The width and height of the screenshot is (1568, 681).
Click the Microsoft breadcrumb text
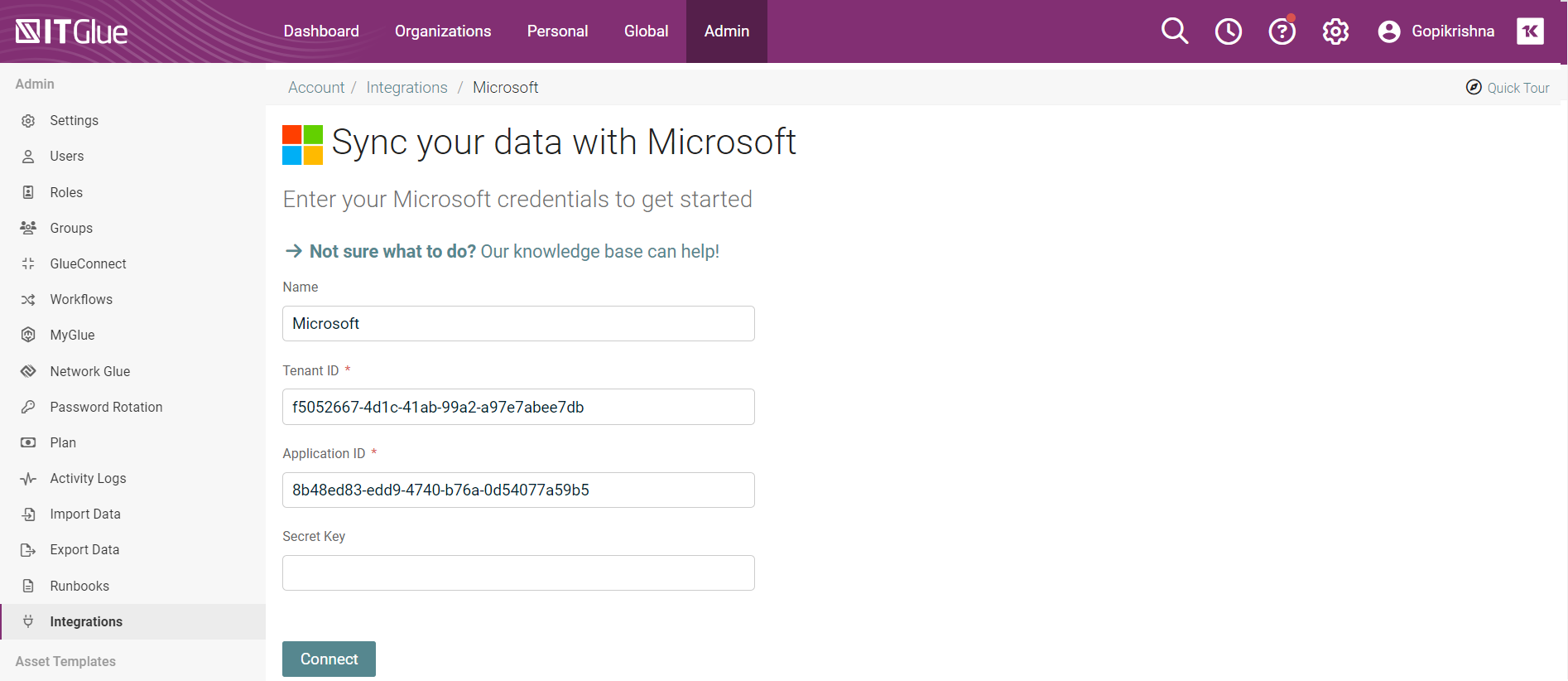(x=505, y=87)
